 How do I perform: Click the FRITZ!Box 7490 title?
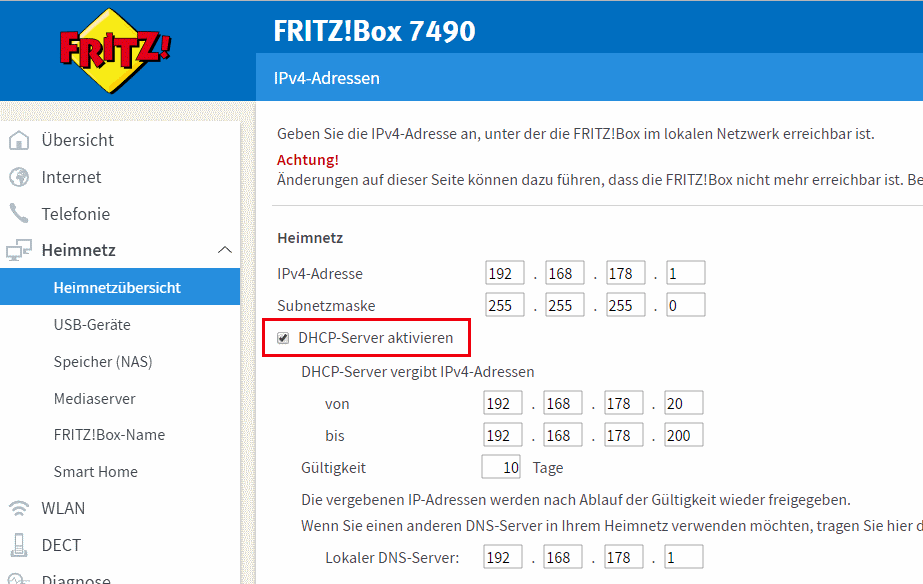coord(374,31)
